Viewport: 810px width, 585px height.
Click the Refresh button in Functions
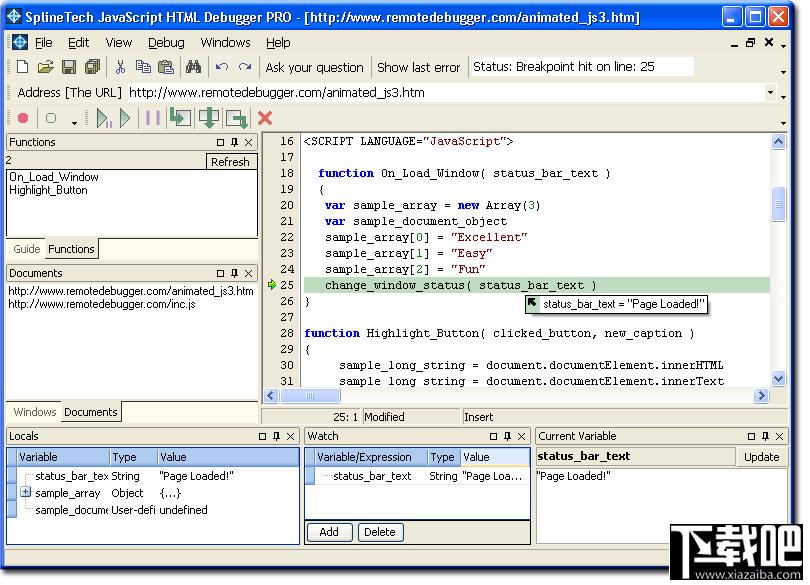click(230, 162)
